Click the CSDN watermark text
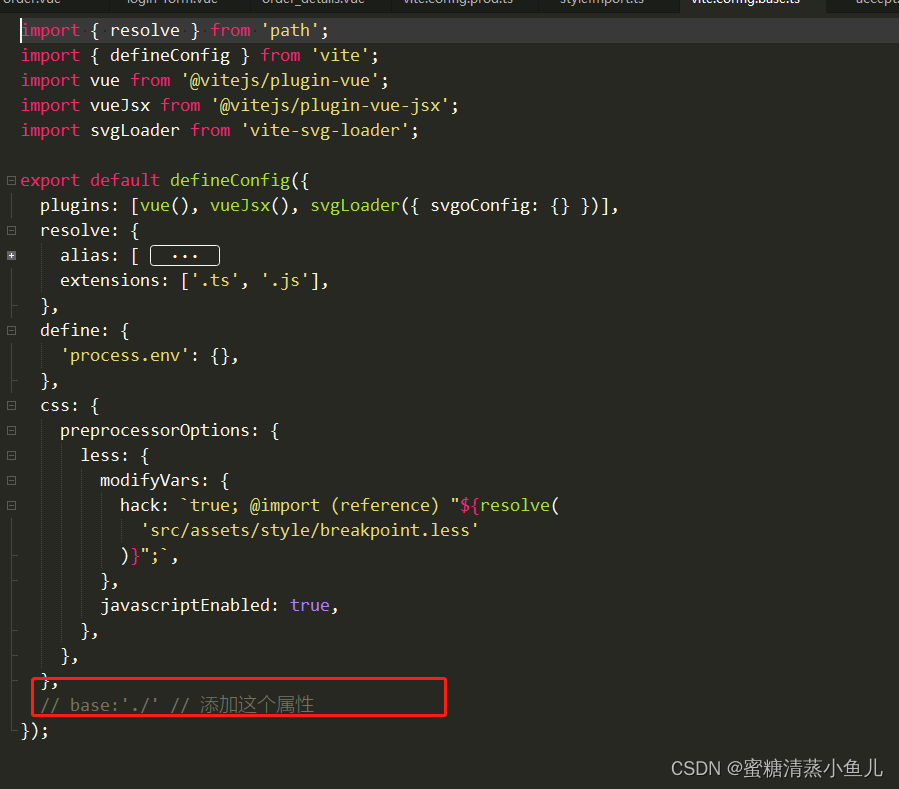 coord(777,768)
